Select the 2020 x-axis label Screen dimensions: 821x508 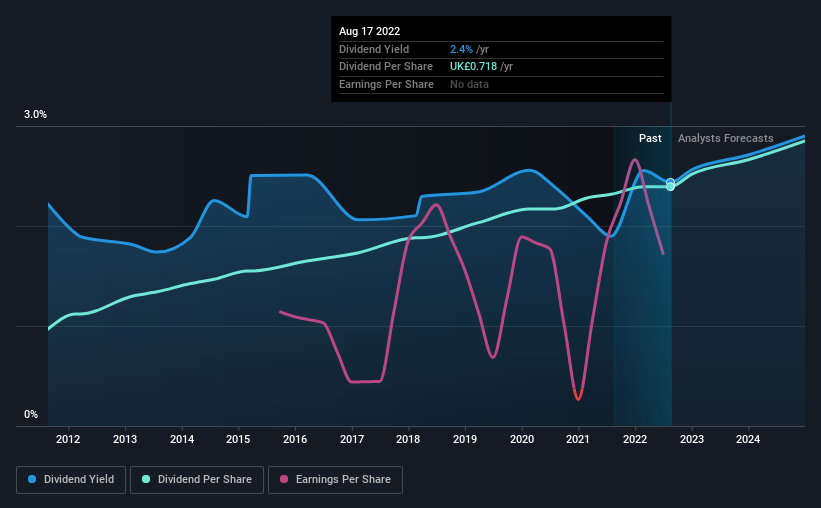(x=522, y=439)
